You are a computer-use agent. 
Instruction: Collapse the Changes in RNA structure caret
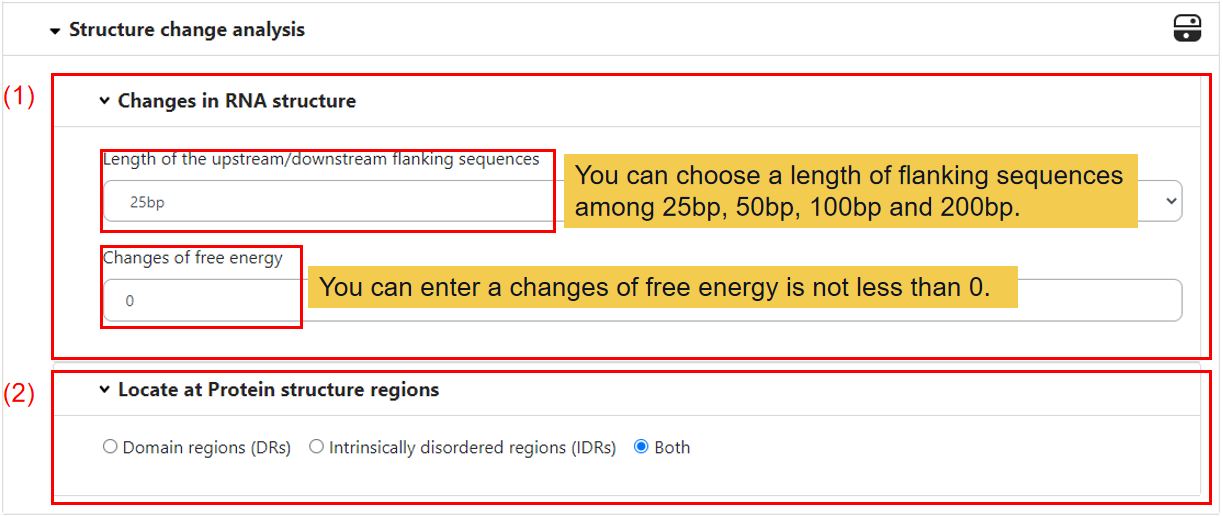tap(104, 101)
